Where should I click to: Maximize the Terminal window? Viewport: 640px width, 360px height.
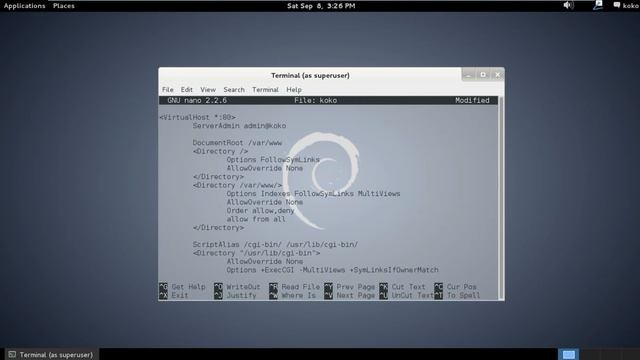click(483, 75)
